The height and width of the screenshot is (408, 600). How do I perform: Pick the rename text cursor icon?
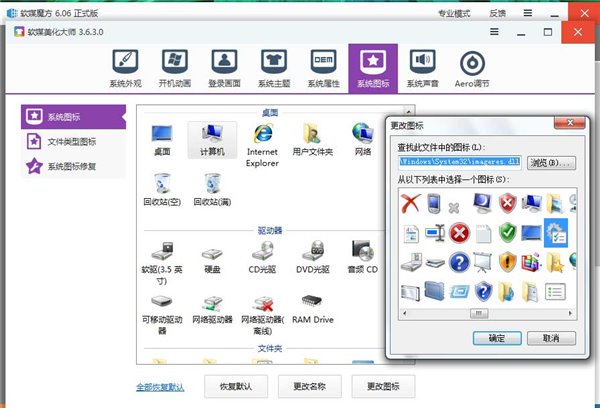click(435, 233)
